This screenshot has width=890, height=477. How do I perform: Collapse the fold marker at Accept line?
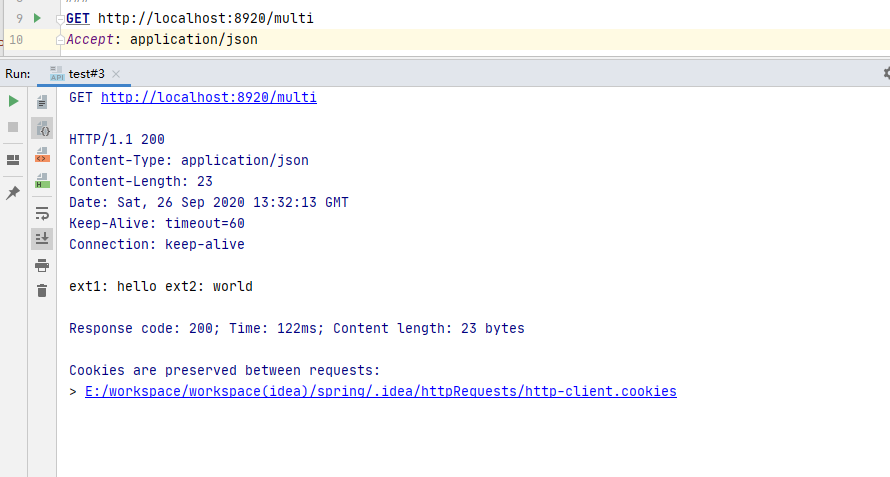[x=61, y=39]
